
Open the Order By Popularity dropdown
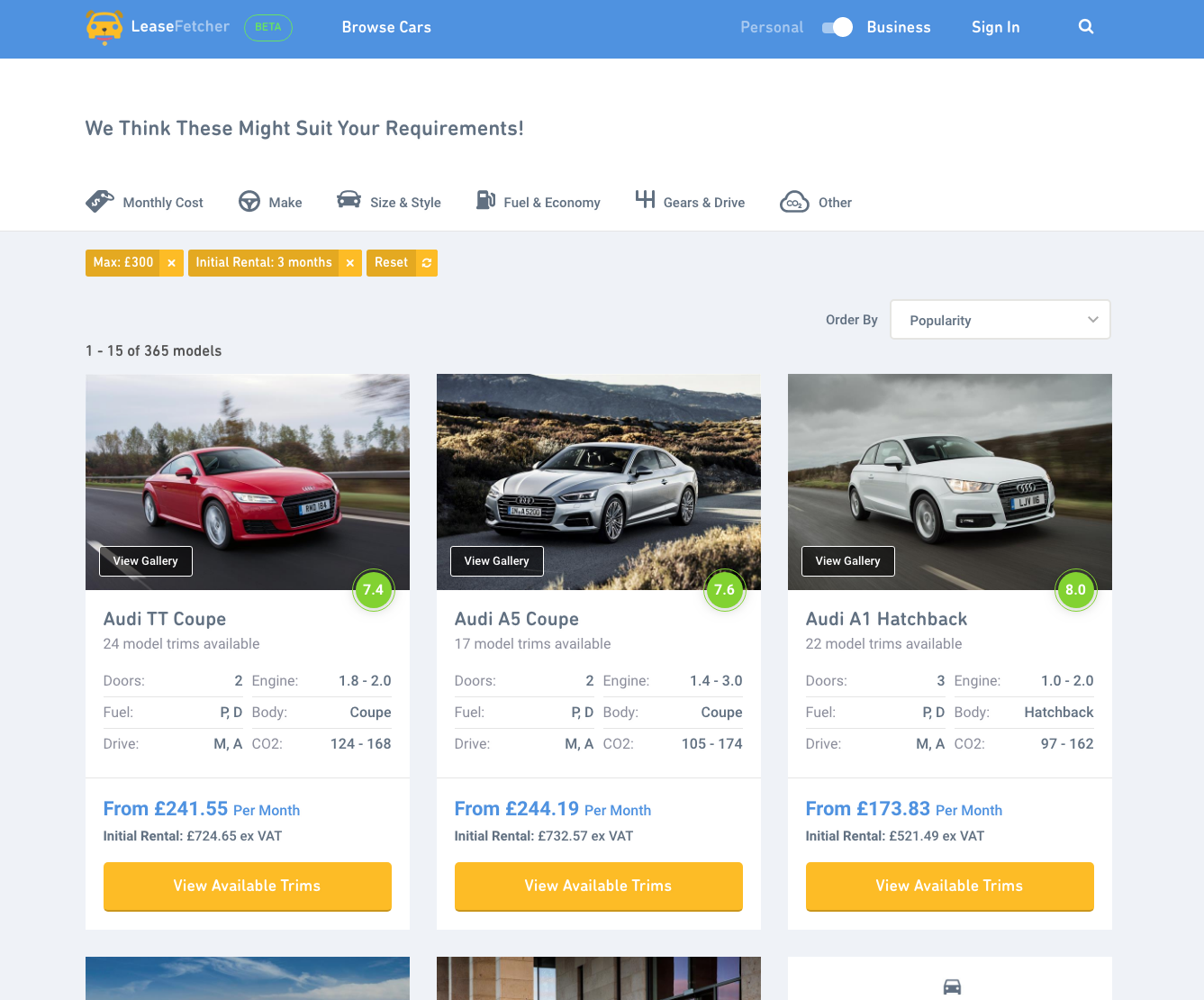click(1000, 320)
